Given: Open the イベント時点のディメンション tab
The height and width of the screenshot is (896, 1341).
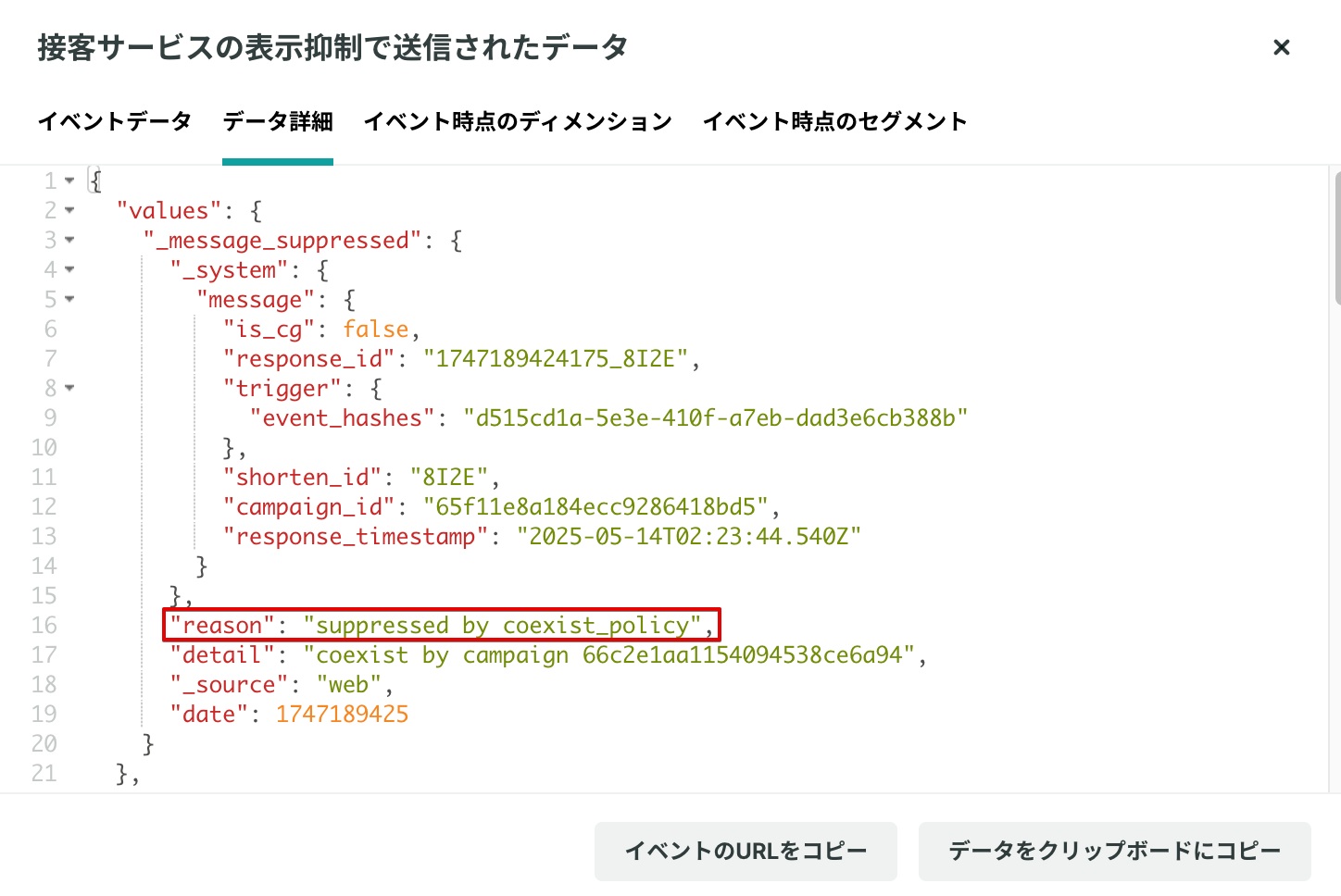Looking at the screenshot, I should tap(518, 121).
